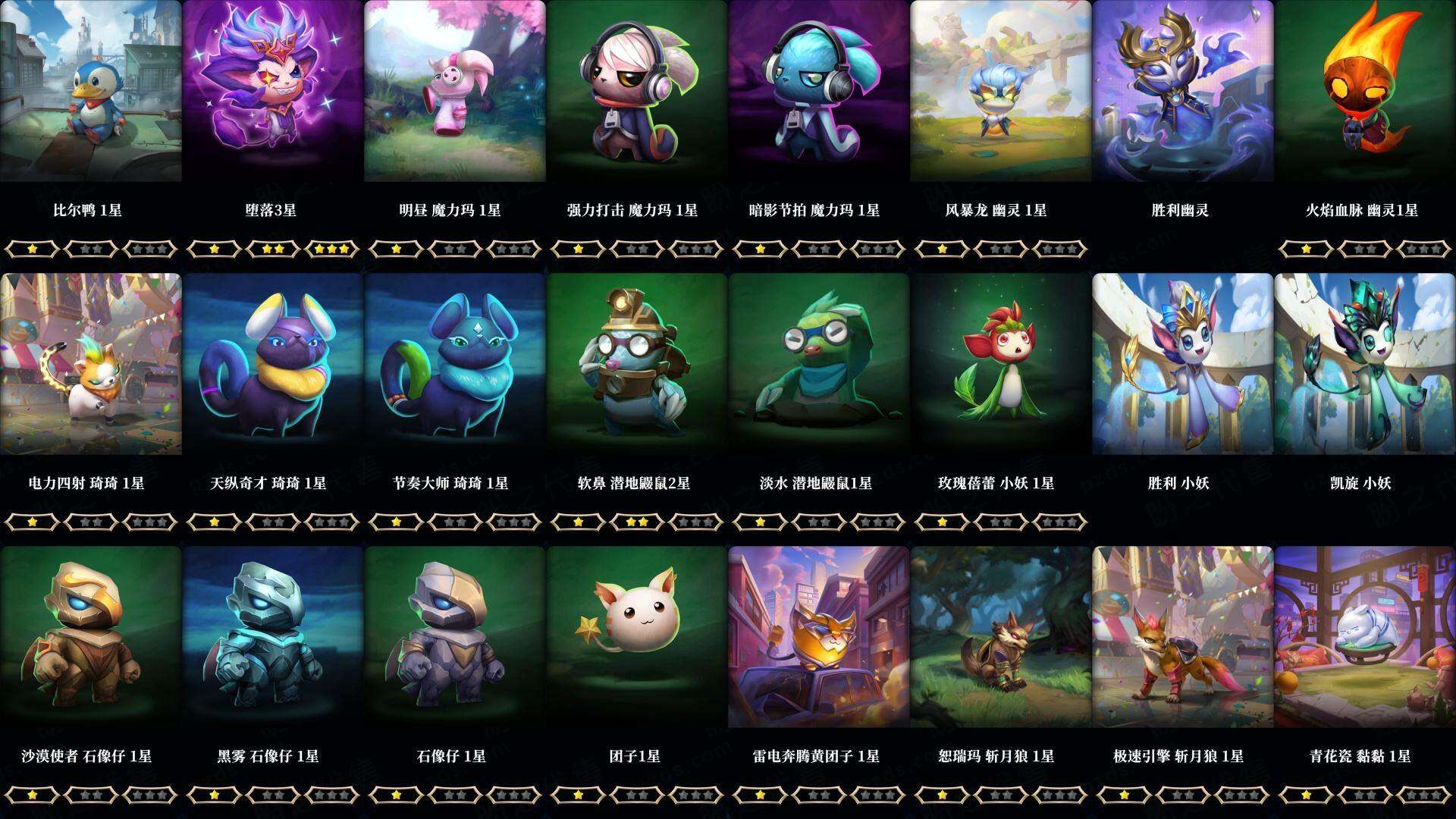This screenshot has width=1456, height=819.
Task: Choose the 1-star badge under 团子1星
Action: (x=577, y=794)
